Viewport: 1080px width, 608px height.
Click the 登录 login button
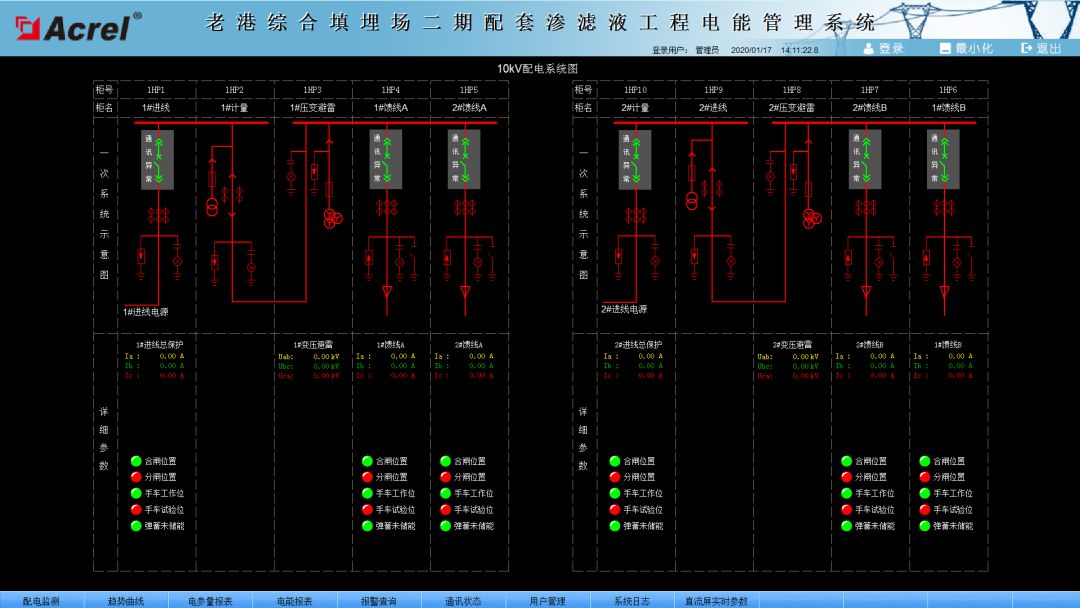pyautogui.click(x=884, y=48)
